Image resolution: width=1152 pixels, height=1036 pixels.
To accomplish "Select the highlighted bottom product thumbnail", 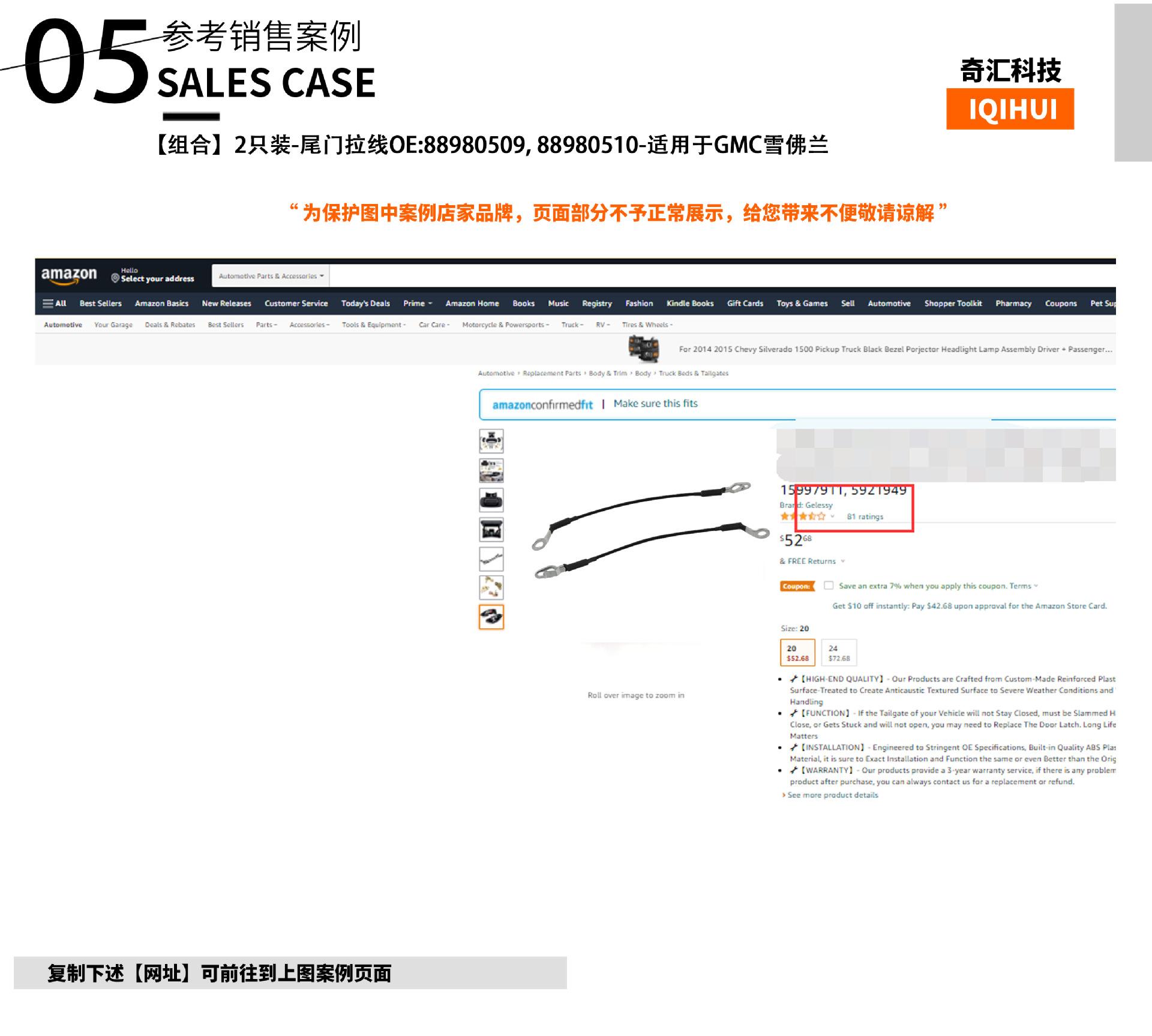I will click(491, 617).
